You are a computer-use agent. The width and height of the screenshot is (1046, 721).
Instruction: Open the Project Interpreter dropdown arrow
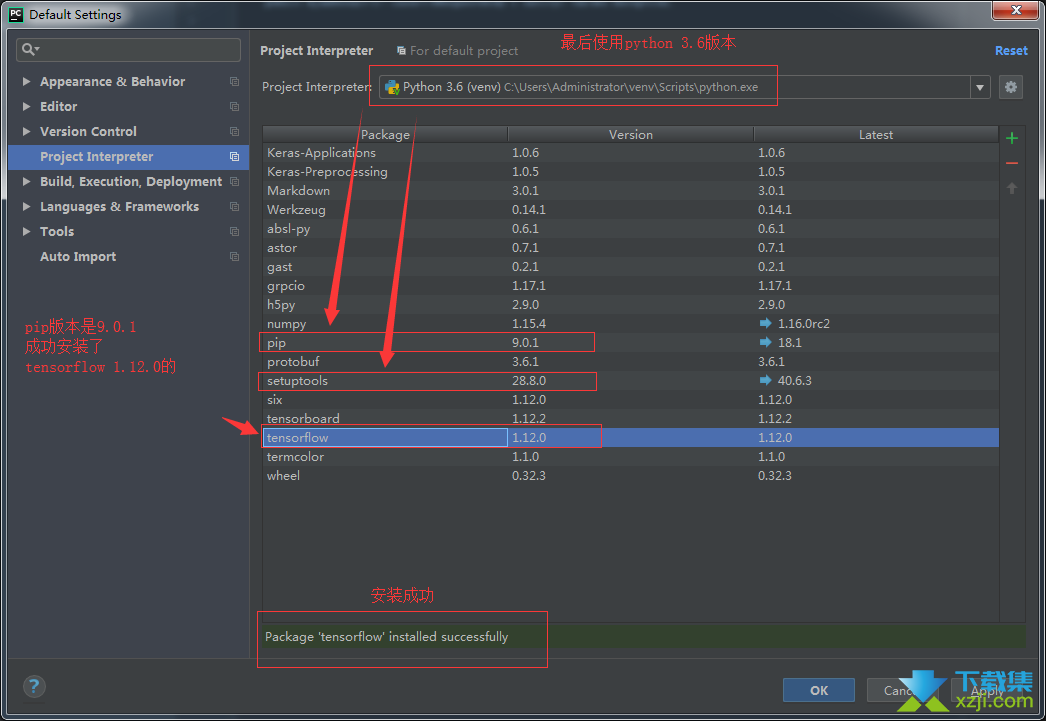(979, 87)
